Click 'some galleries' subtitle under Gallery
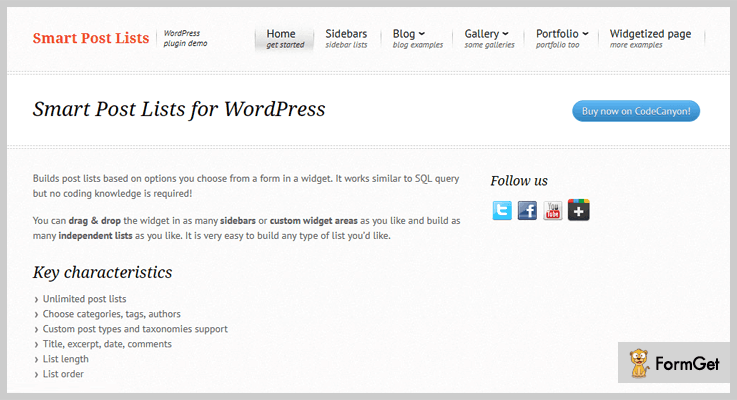Screen dimensions: 737x400 click(x=489, y=45)
